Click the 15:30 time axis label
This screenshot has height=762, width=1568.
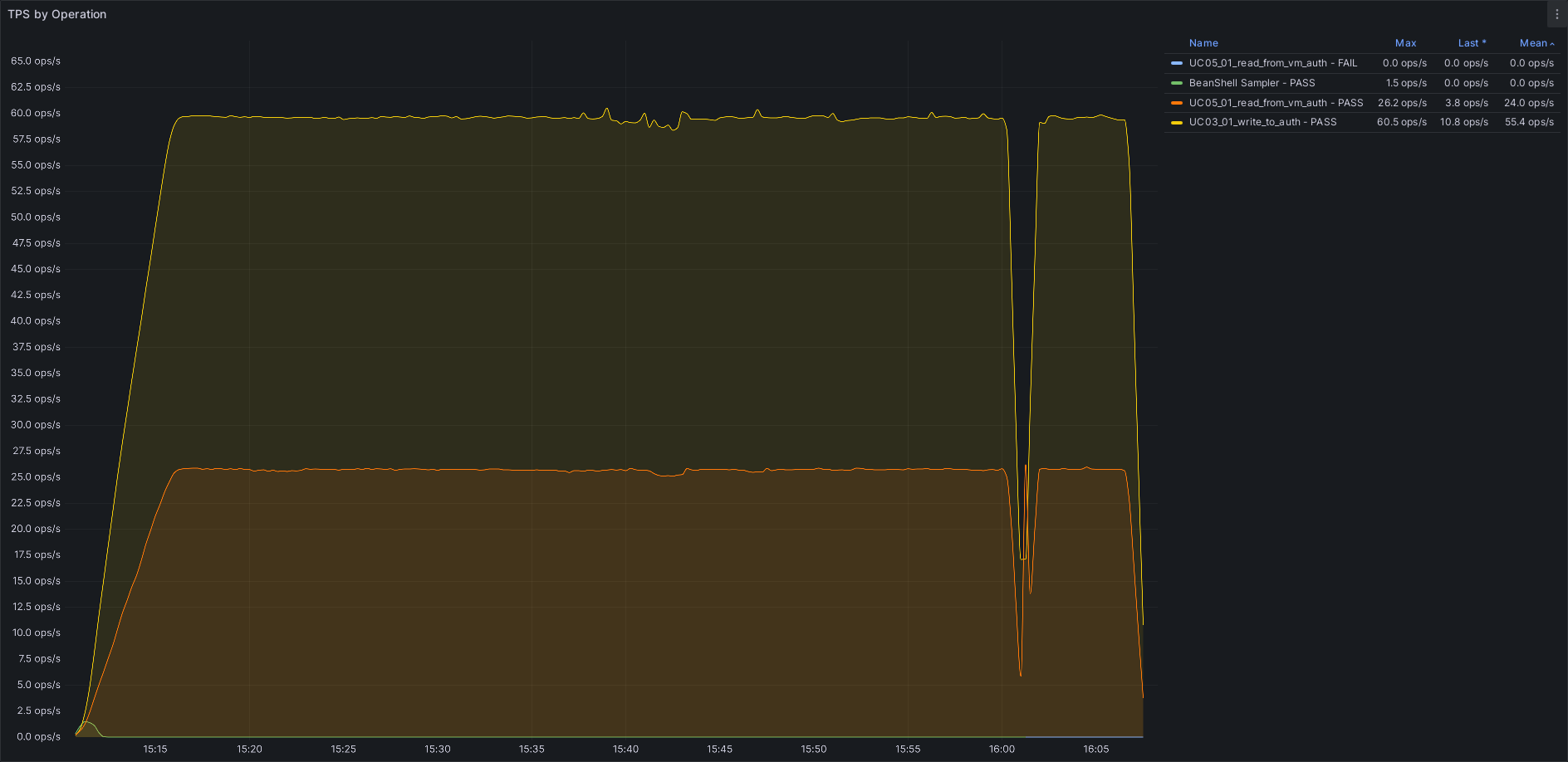438,749
